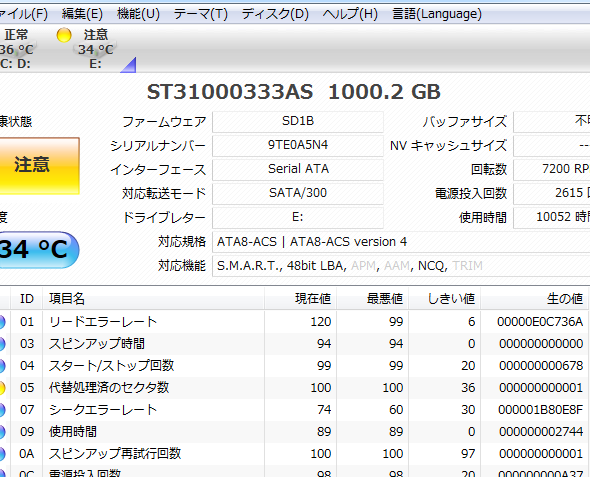This screenshot has width=590, height=477.
Task: Click yellow status orb for 代替処理済のセクタ数 row
Action: tap(2, 388)
